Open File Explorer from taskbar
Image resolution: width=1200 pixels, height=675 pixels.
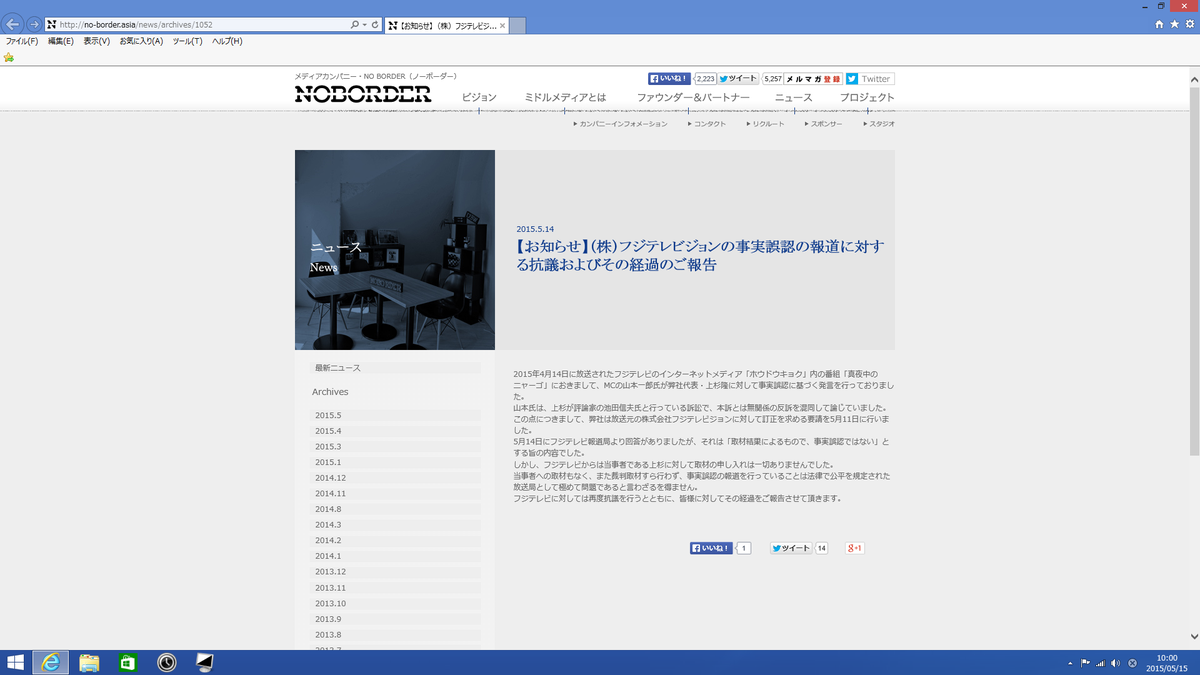pyautogui.click(x=89, y=662)
